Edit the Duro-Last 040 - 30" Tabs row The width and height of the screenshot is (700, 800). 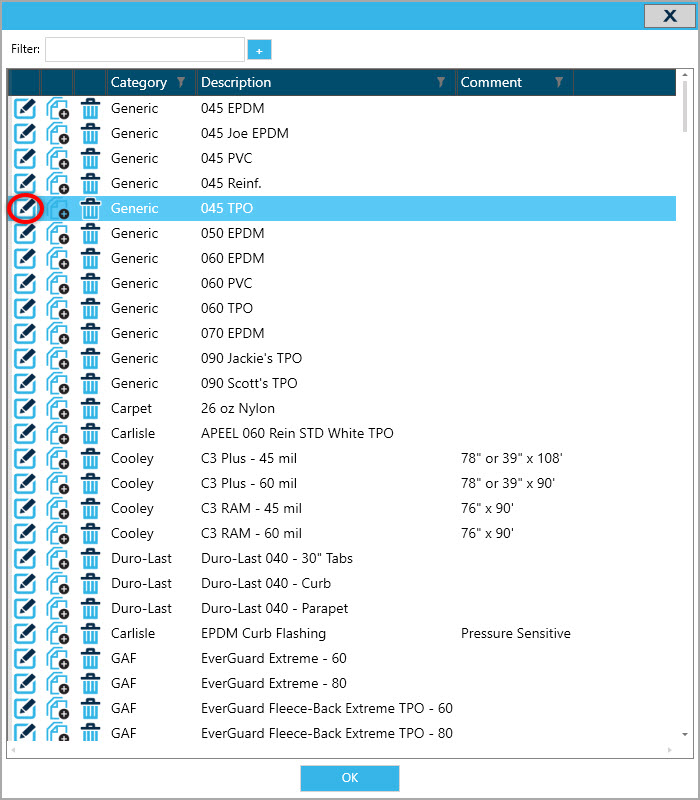[24, 558]
